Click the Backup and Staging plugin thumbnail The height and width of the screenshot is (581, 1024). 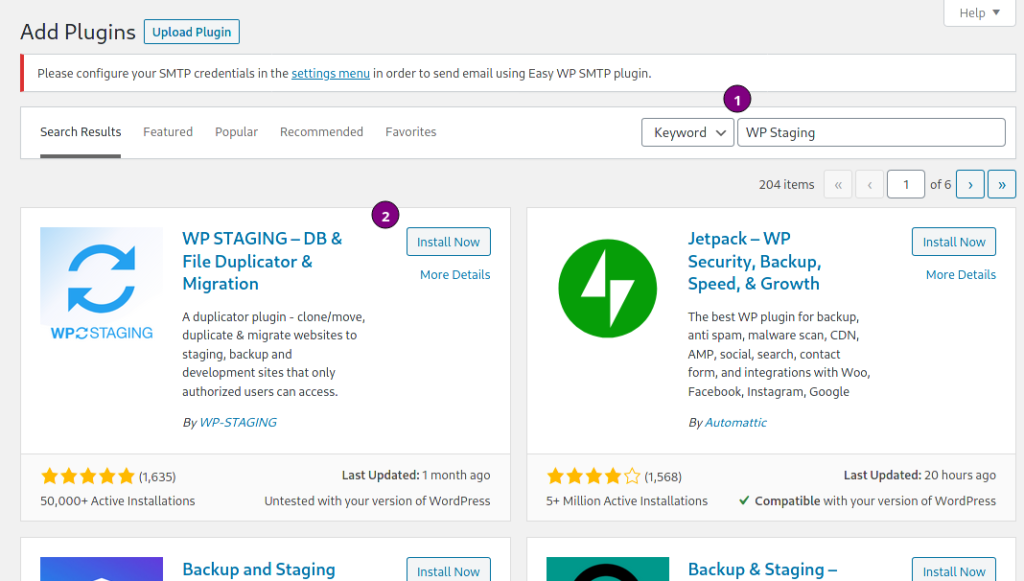[x=101, y=569]
